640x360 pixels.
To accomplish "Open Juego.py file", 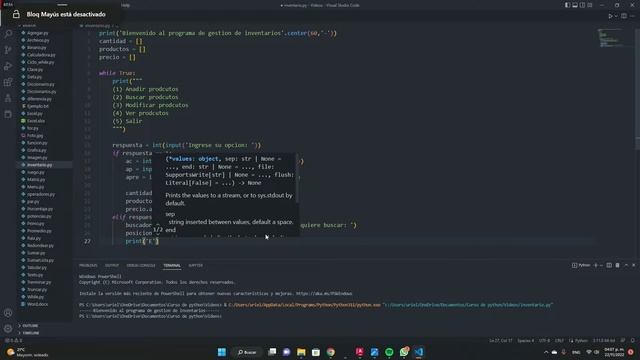I will (36, 172).
